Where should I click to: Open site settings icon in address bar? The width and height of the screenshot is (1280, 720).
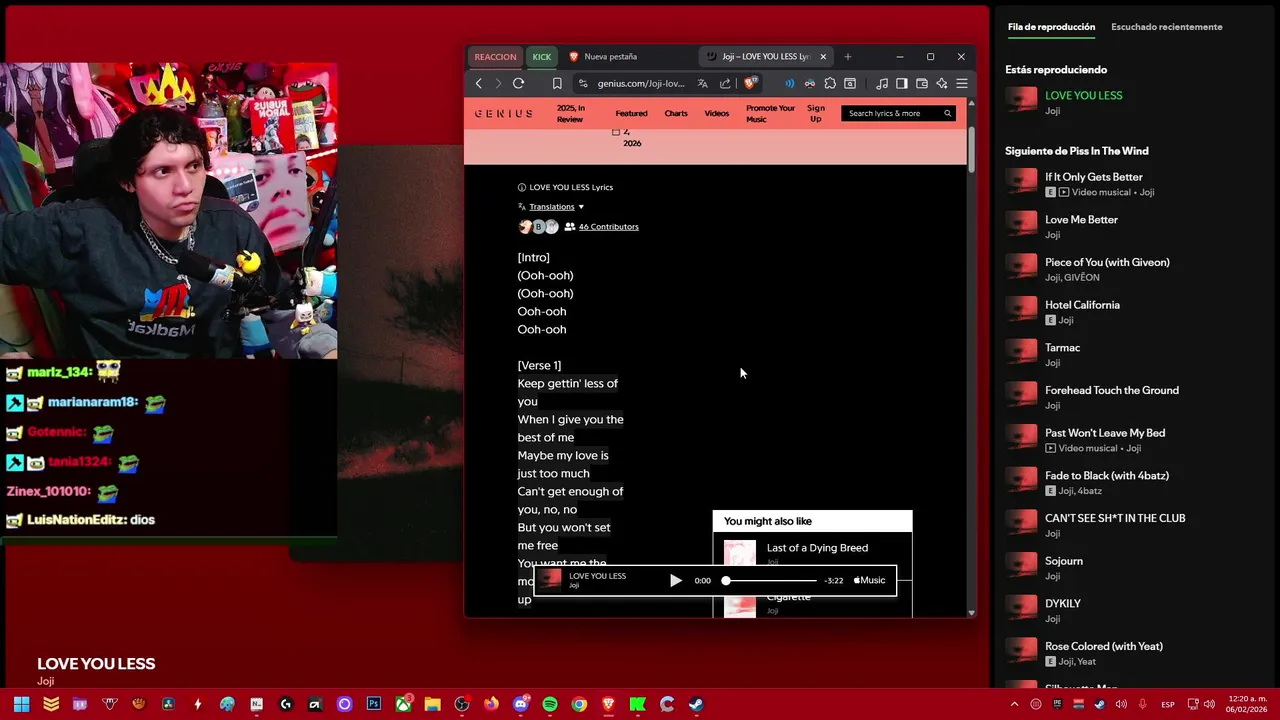(x=583, y=84)
